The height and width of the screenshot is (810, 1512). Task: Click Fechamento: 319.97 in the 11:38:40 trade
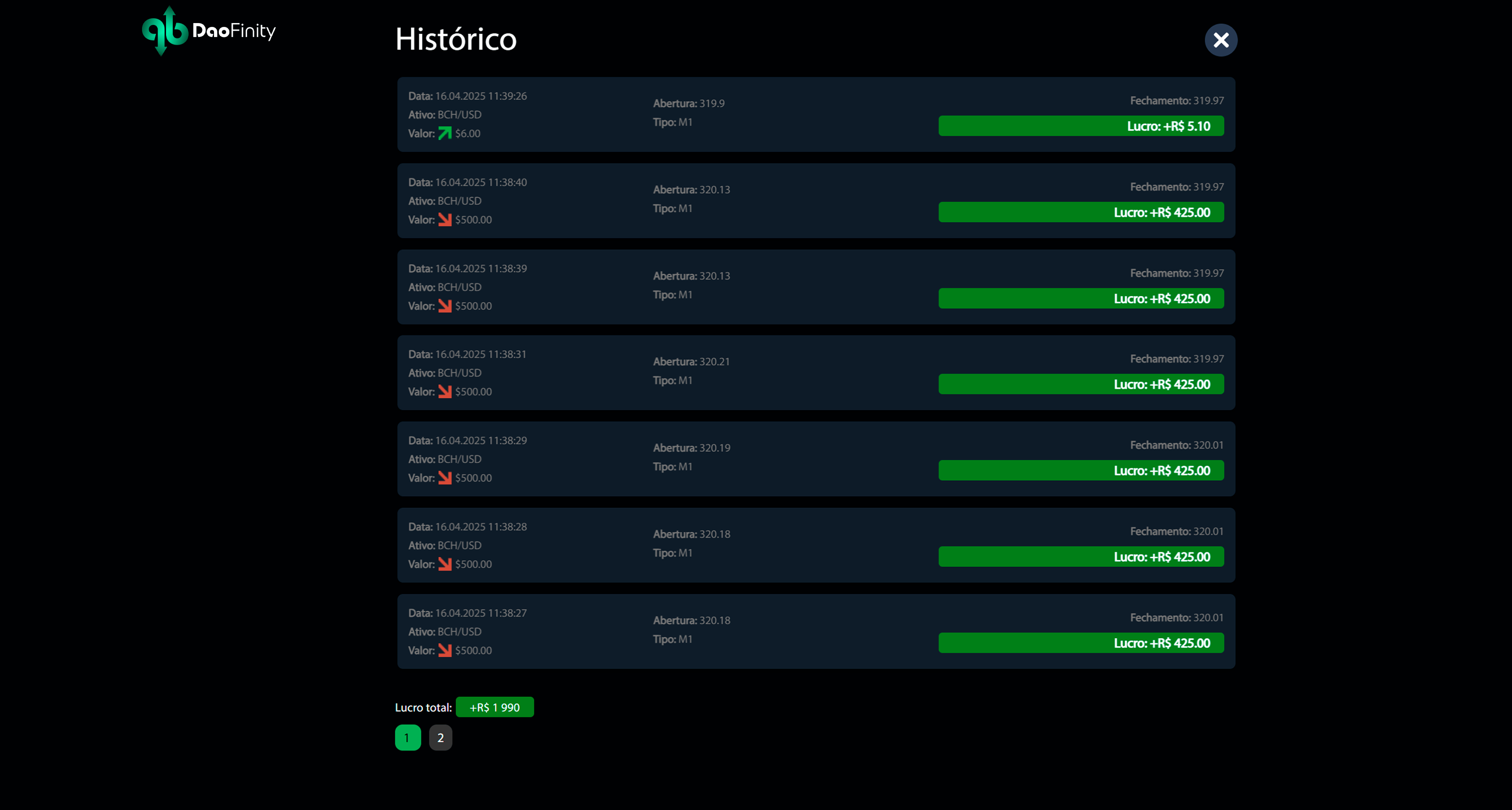(x=1177, y=187)
